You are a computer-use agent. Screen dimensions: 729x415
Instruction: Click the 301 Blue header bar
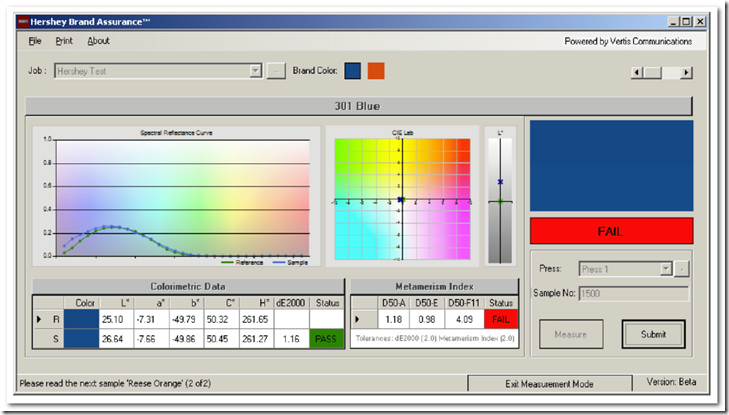tap(358, 106)
